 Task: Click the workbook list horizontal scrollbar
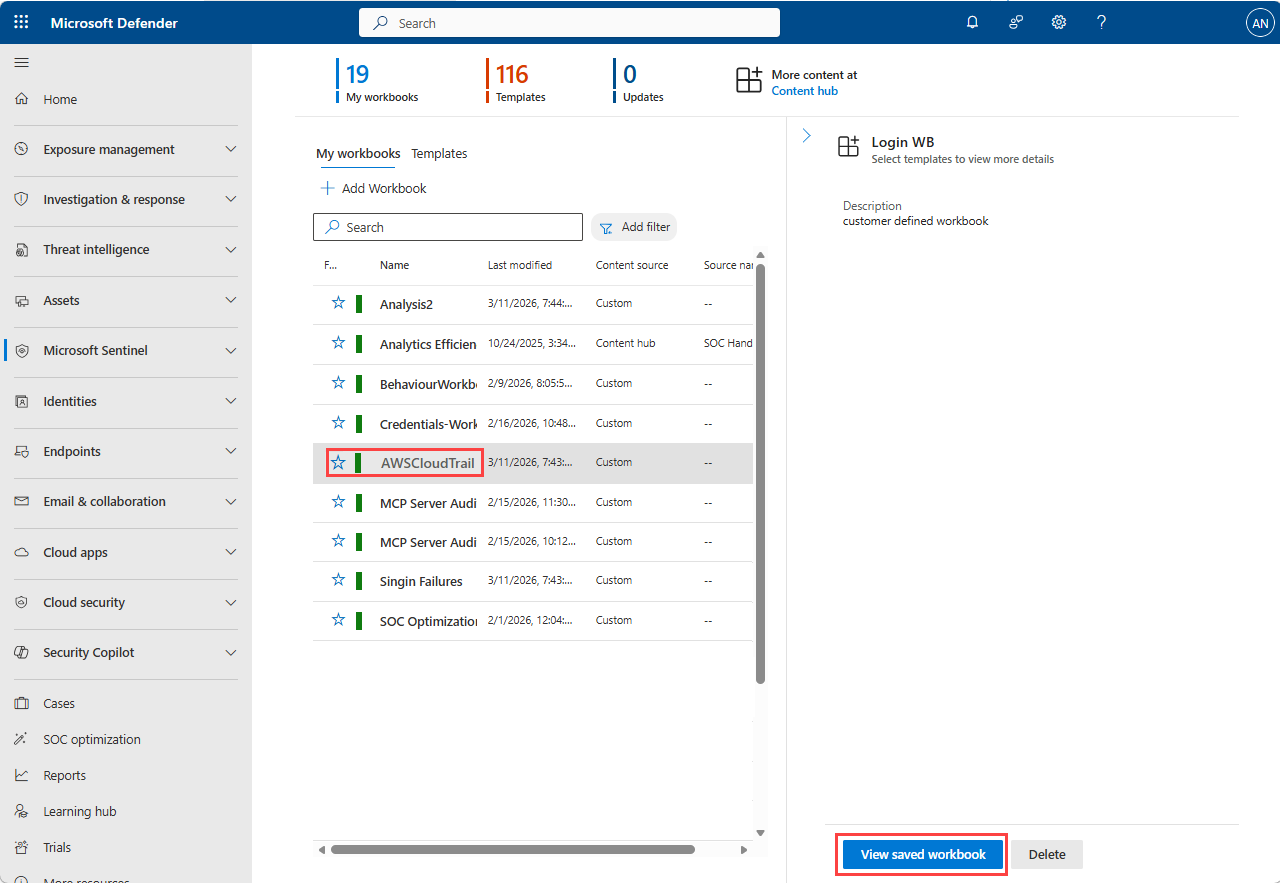point(513,850)
